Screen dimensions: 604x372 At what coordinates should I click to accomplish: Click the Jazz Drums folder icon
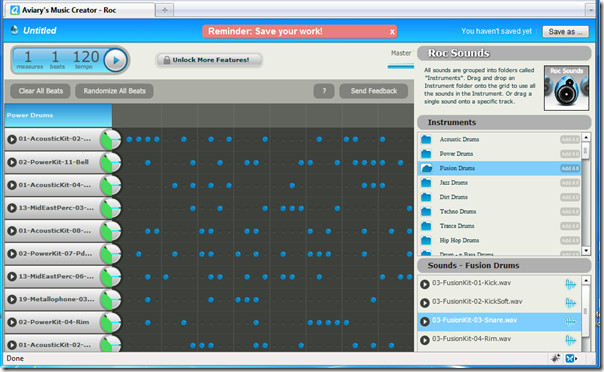tap(426, 183)
